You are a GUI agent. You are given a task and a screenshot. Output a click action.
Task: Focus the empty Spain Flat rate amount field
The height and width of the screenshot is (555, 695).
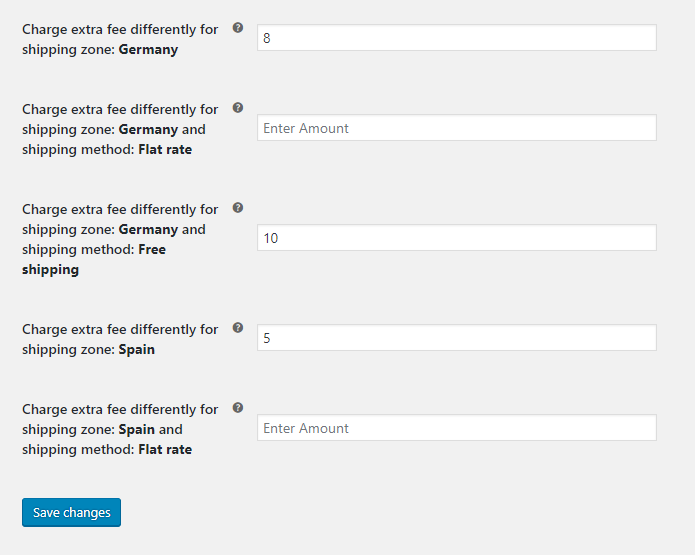coord(456,428)
